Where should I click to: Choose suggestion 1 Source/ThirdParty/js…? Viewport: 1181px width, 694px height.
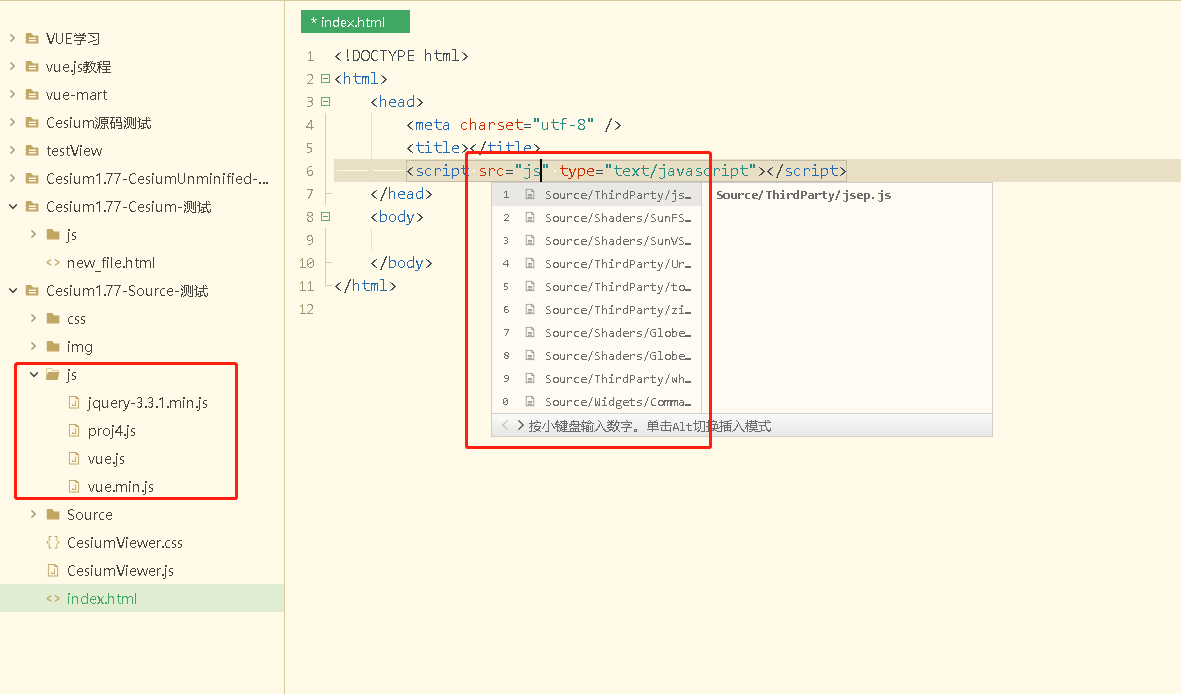[x=597, y=194]
